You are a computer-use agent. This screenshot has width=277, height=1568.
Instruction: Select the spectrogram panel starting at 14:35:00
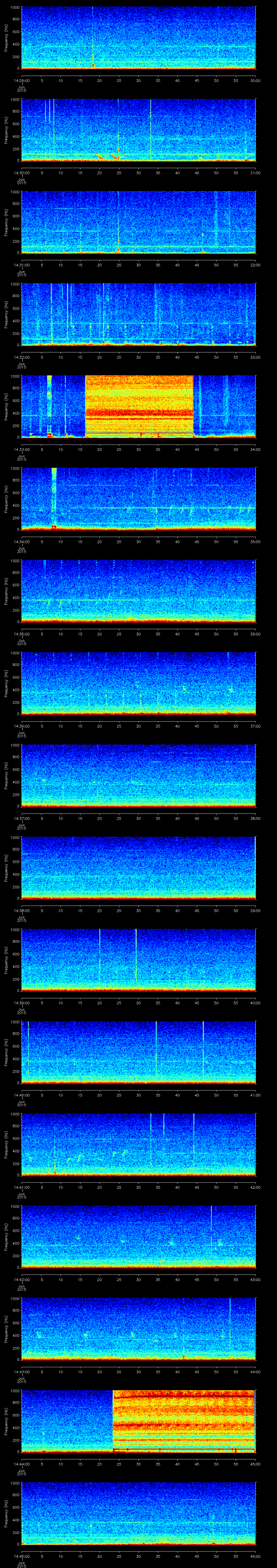pos(139,591)
